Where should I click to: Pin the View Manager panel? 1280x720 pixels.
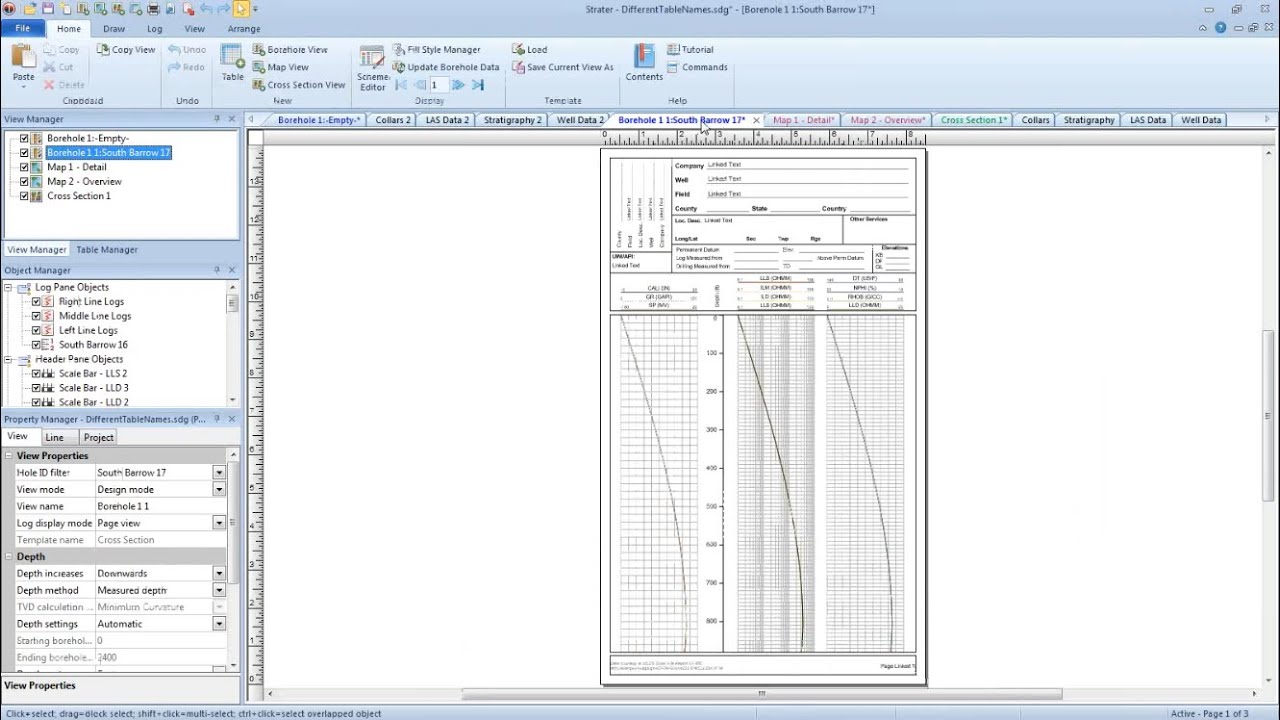(x=217, y=118)
